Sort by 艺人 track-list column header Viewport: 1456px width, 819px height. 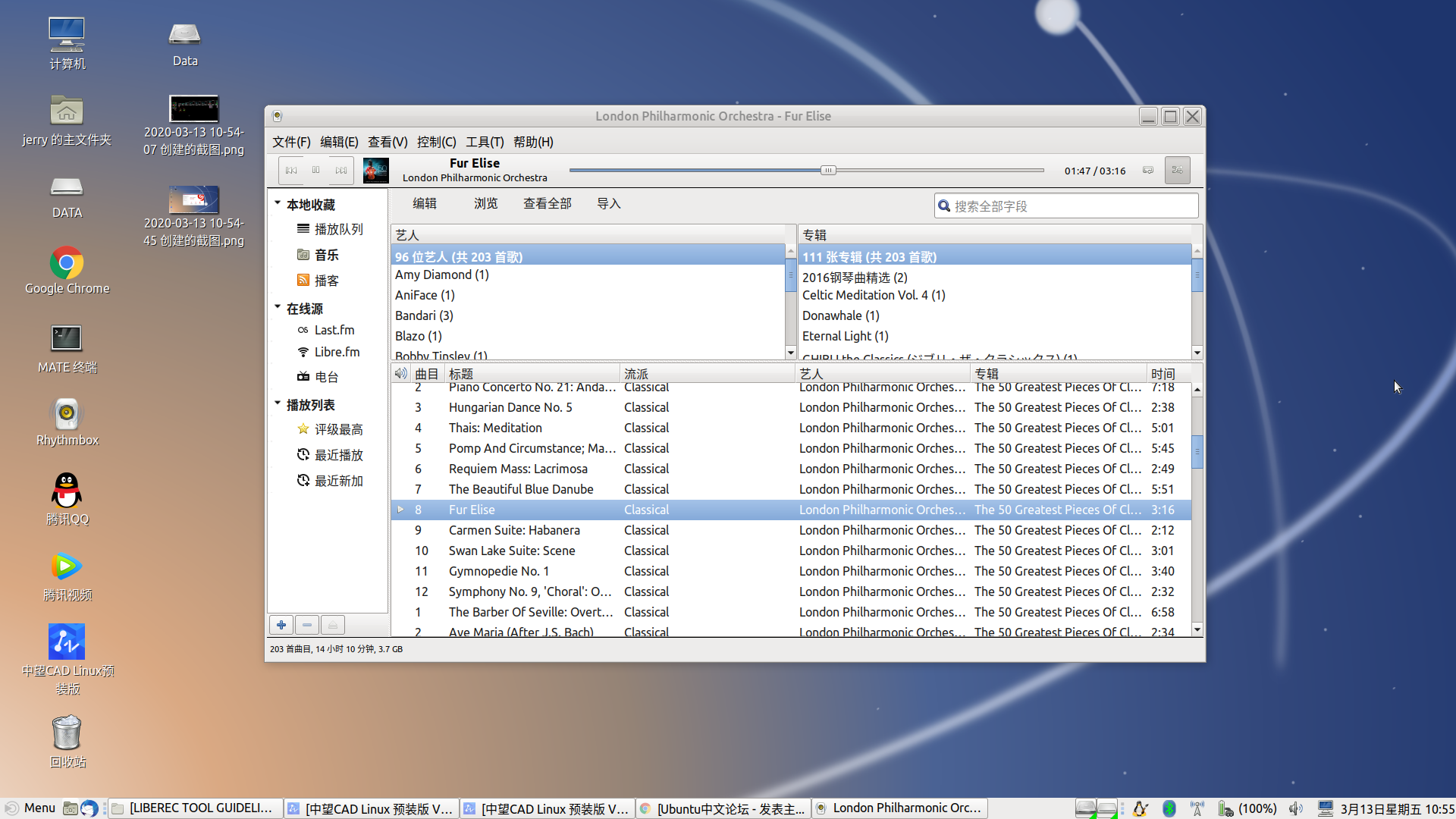click(x=883, y=374)
